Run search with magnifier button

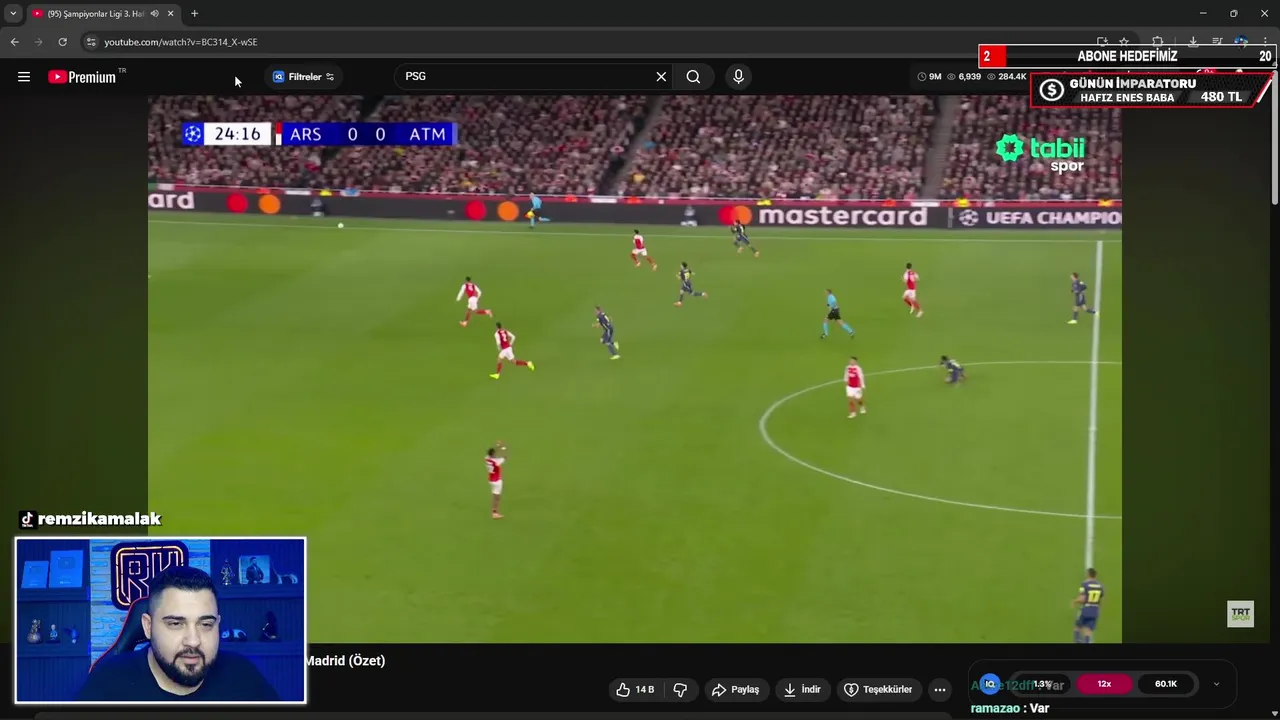[x=693, y=77]
